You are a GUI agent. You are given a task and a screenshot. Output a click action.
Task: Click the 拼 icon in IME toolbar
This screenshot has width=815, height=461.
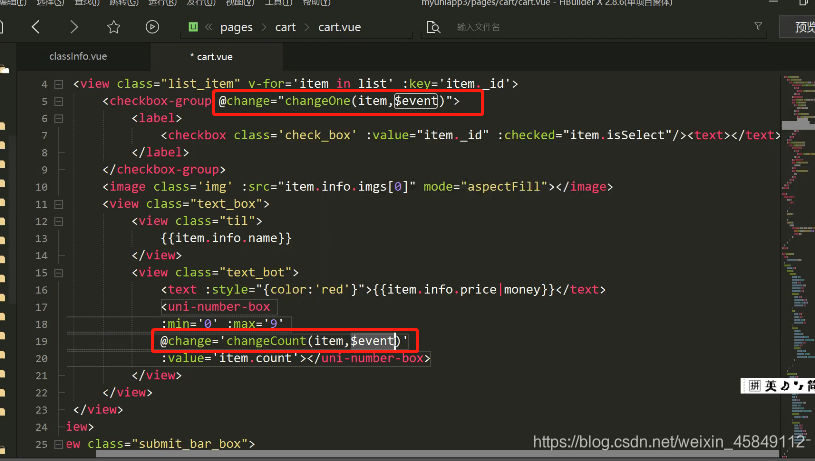pos(755,386)
